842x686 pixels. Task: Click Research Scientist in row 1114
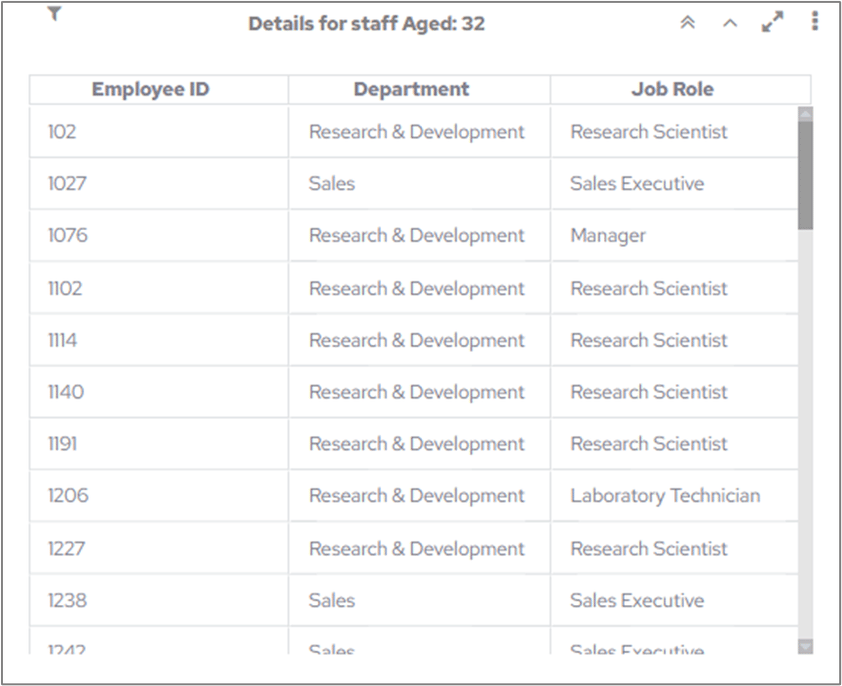[649, 340]
